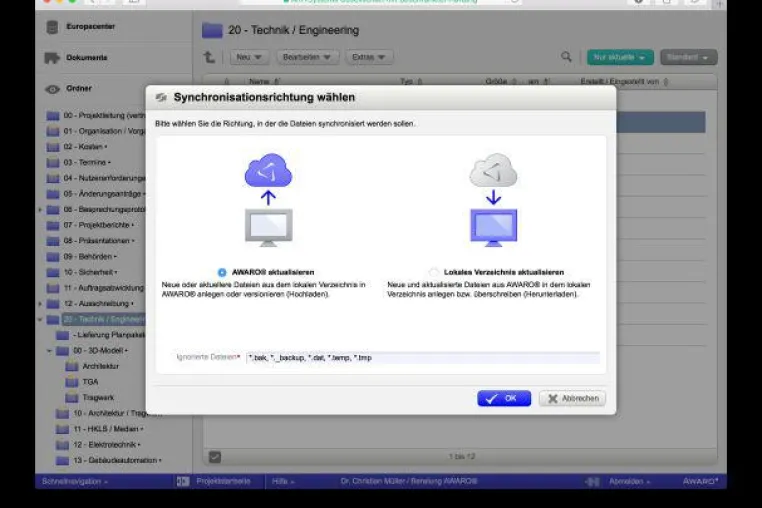Select folder 03 - Termine
The height and width of the screenshot is (508, 762).
[86, 162]
